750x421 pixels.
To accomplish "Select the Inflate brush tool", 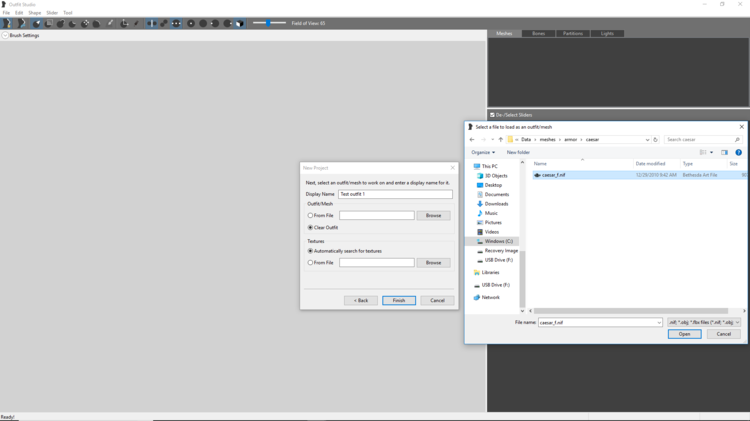I will (x=60, y=23).
